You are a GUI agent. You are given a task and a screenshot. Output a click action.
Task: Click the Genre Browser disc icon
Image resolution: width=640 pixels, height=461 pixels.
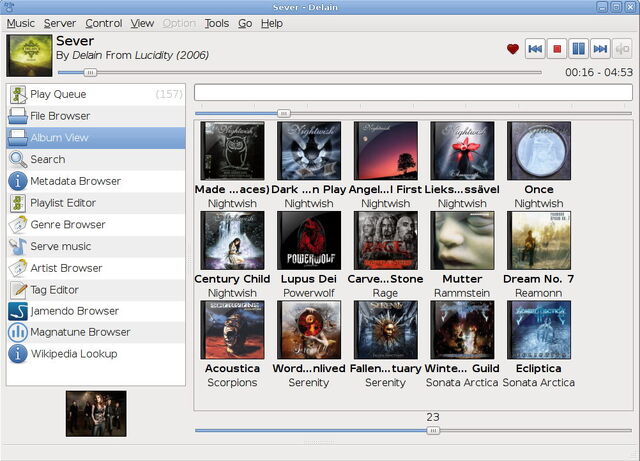[x=18, y=225]
